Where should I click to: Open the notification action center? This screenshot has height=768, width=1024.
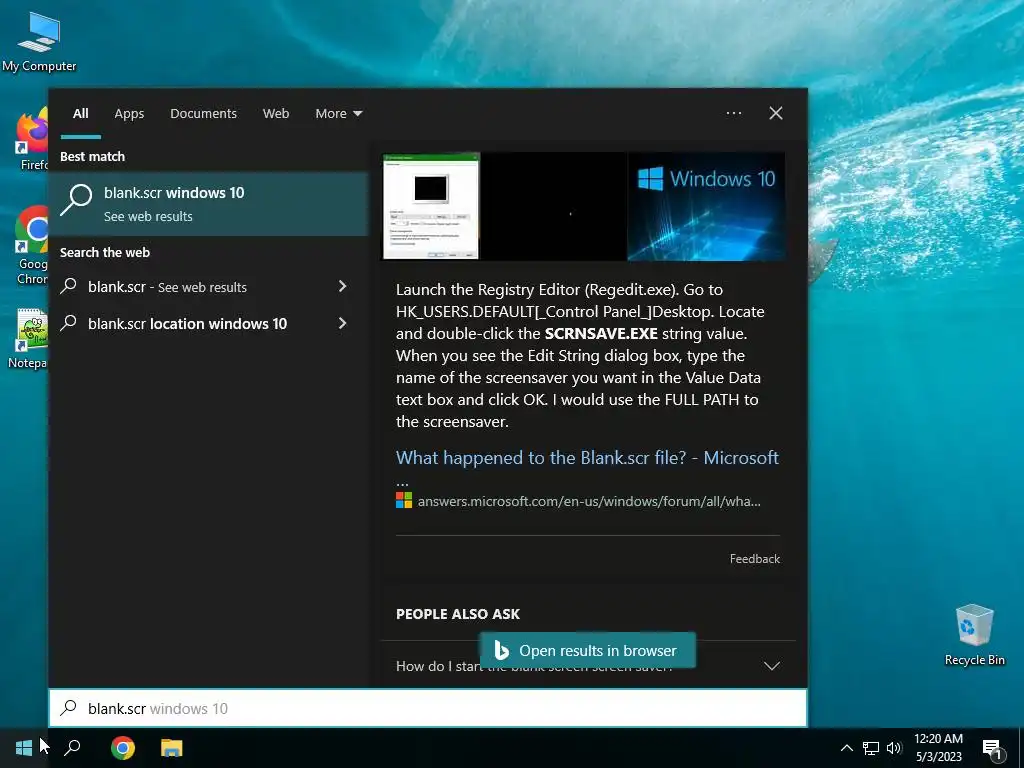tap(992, 748)
